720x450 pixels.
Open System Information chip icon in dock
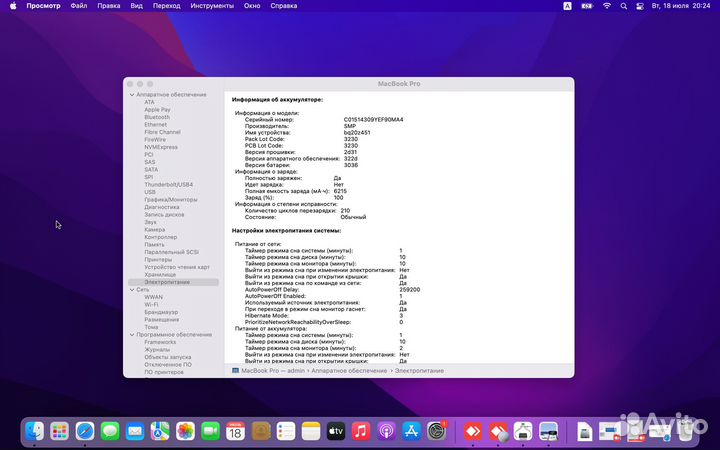[523, 431]
